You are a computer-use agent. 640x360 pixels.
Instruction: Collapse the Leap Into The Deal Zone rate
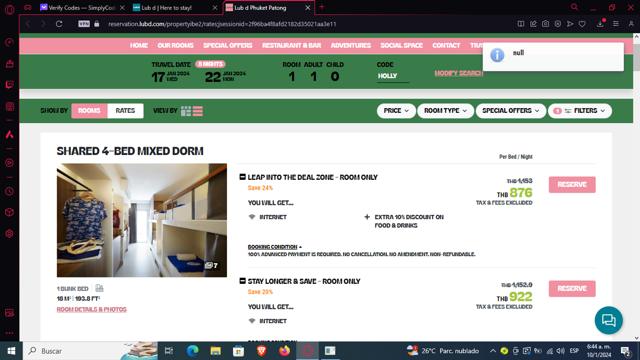click(x=242, y=177)
